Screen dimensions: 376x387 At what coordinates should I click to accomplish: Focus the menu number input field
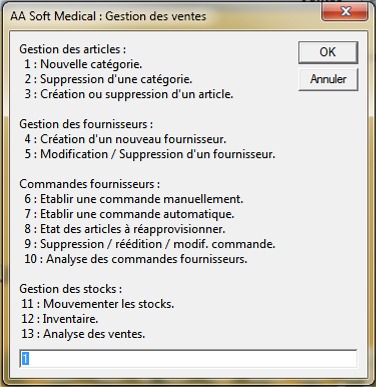point(188,359)
